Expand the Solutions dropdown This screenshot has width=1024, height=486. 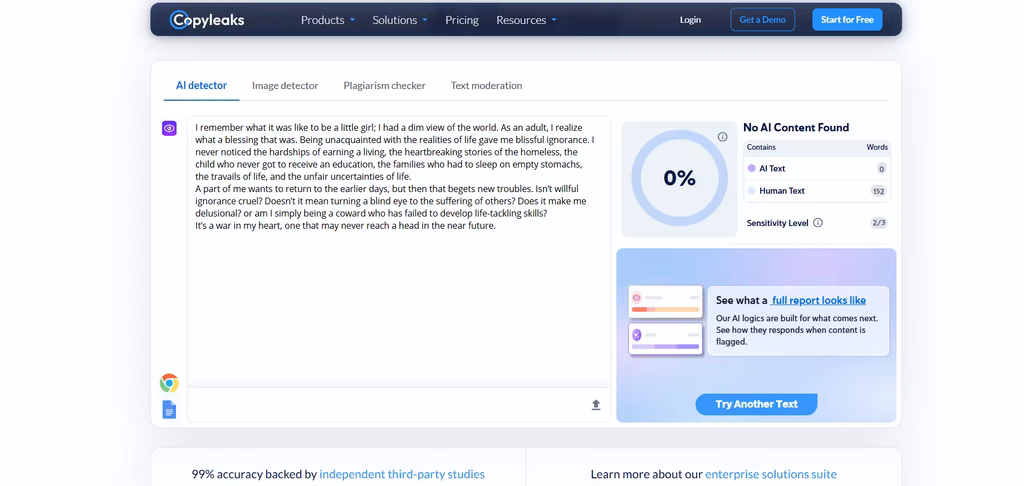[x=400, y=20]
